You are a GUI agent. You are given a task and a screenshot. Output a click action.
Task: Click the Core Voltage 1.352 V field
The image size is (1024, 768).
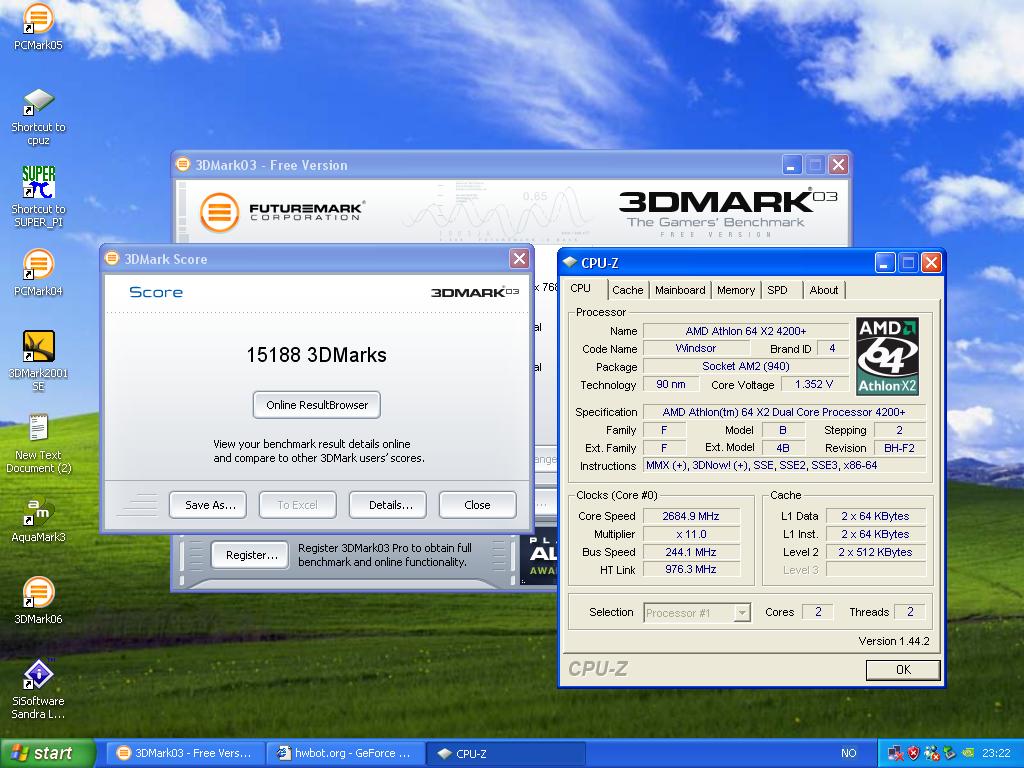(x=814, y=384)
